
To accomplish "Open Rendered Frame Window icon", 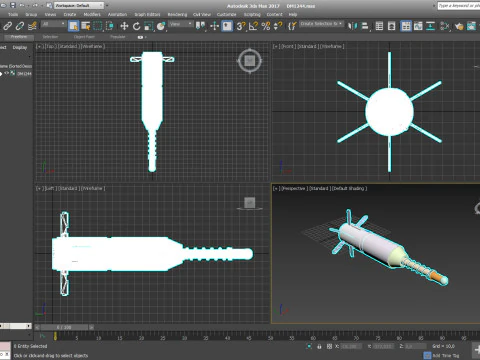I will click(x=471, y=26).
